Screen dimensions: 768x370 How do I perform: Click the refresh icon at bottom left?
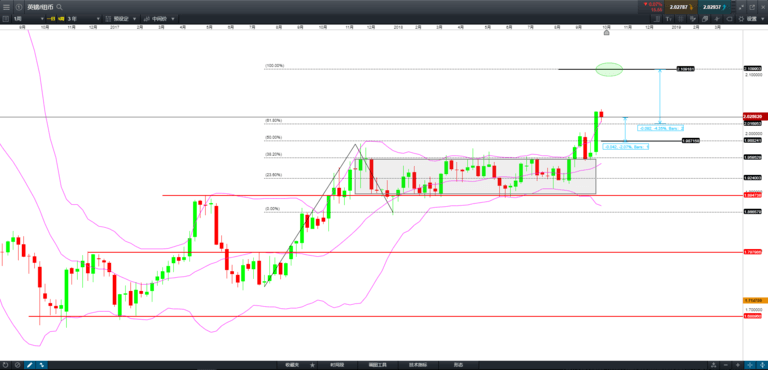tap(5, 365)
